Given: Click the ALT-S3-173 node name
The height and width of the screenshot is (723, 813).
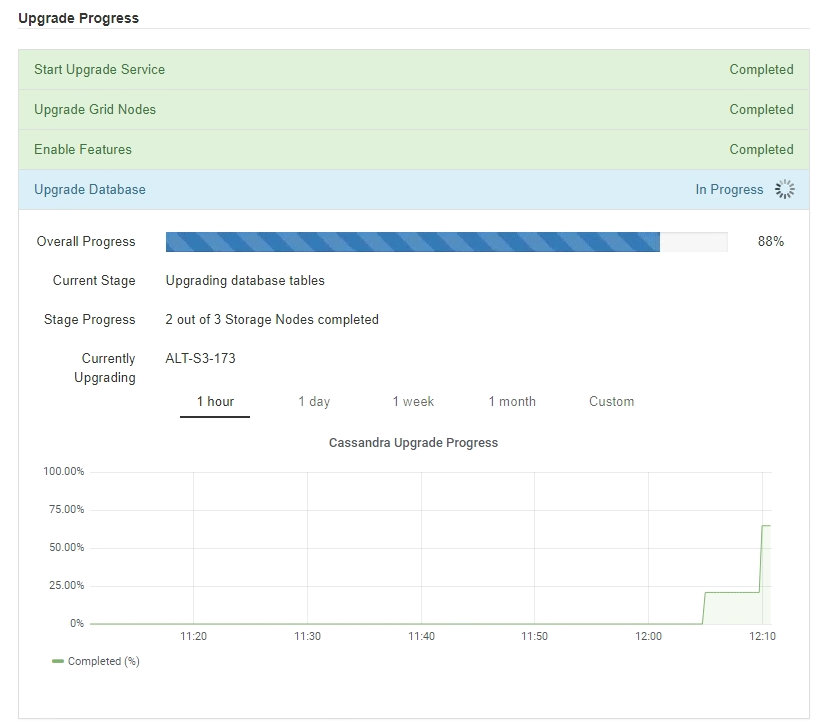Looking at the screenshot, I should (201, 359).
